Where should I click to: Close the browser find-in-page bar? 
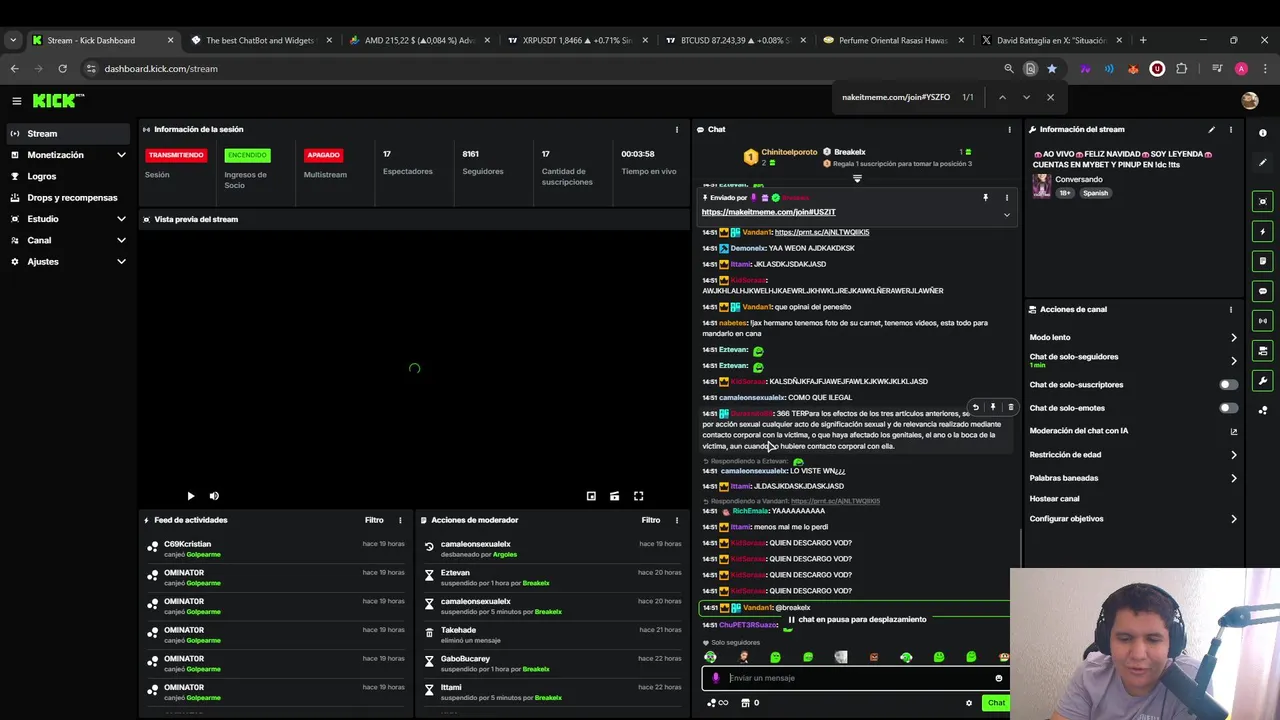pos(1050,97)
